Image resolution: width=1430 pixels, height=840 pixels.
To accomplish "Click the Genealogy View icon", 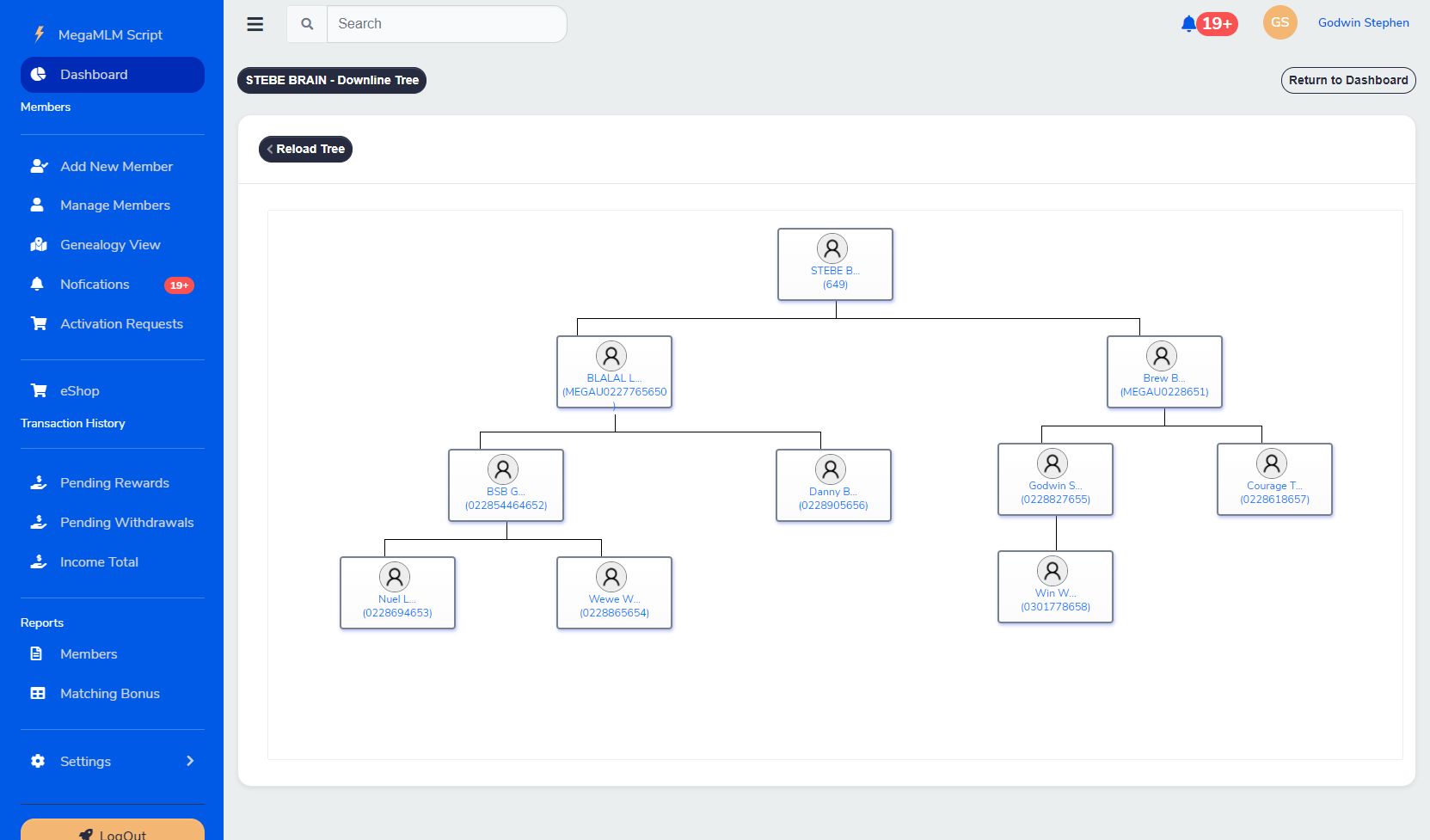I will pos(39,245).
